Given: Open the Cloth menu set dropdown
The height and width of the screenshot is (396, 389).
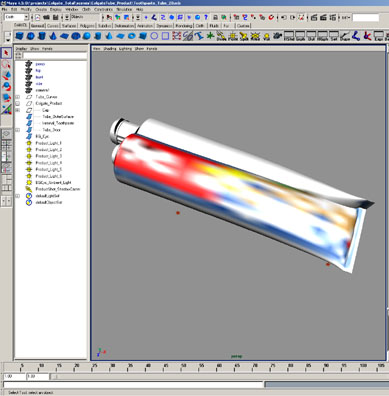Looking at the screenshot, I should [17, 17].
